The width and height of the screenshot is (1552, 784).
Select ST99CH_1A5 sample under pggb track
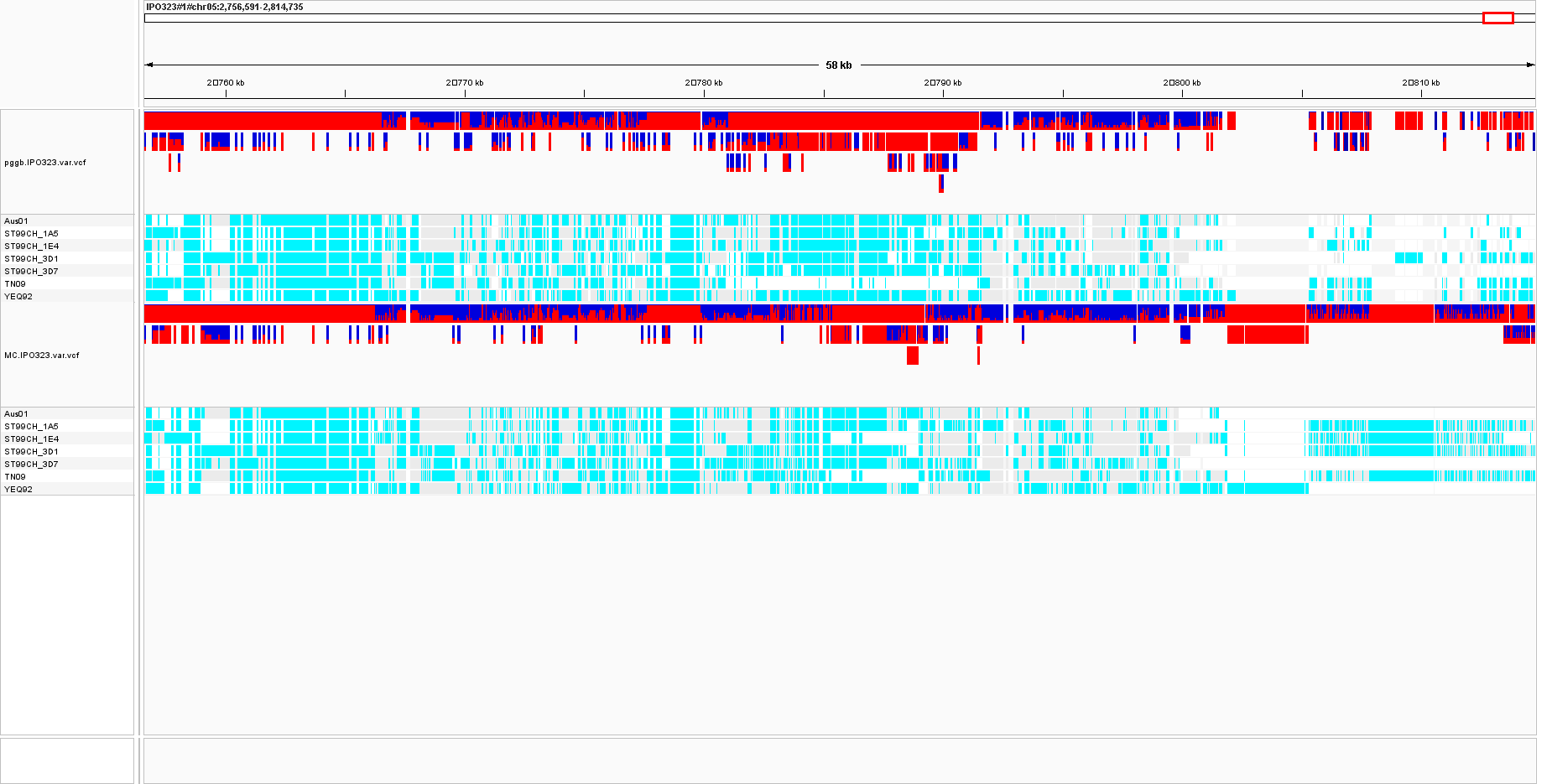point(31,234)
